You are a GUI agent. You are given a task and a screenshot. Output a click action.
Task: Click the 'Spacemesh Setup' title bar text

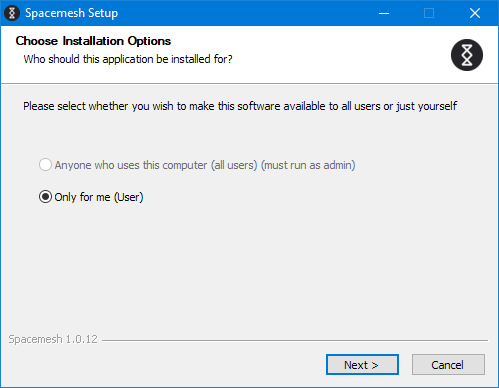(x=72, y=13)
